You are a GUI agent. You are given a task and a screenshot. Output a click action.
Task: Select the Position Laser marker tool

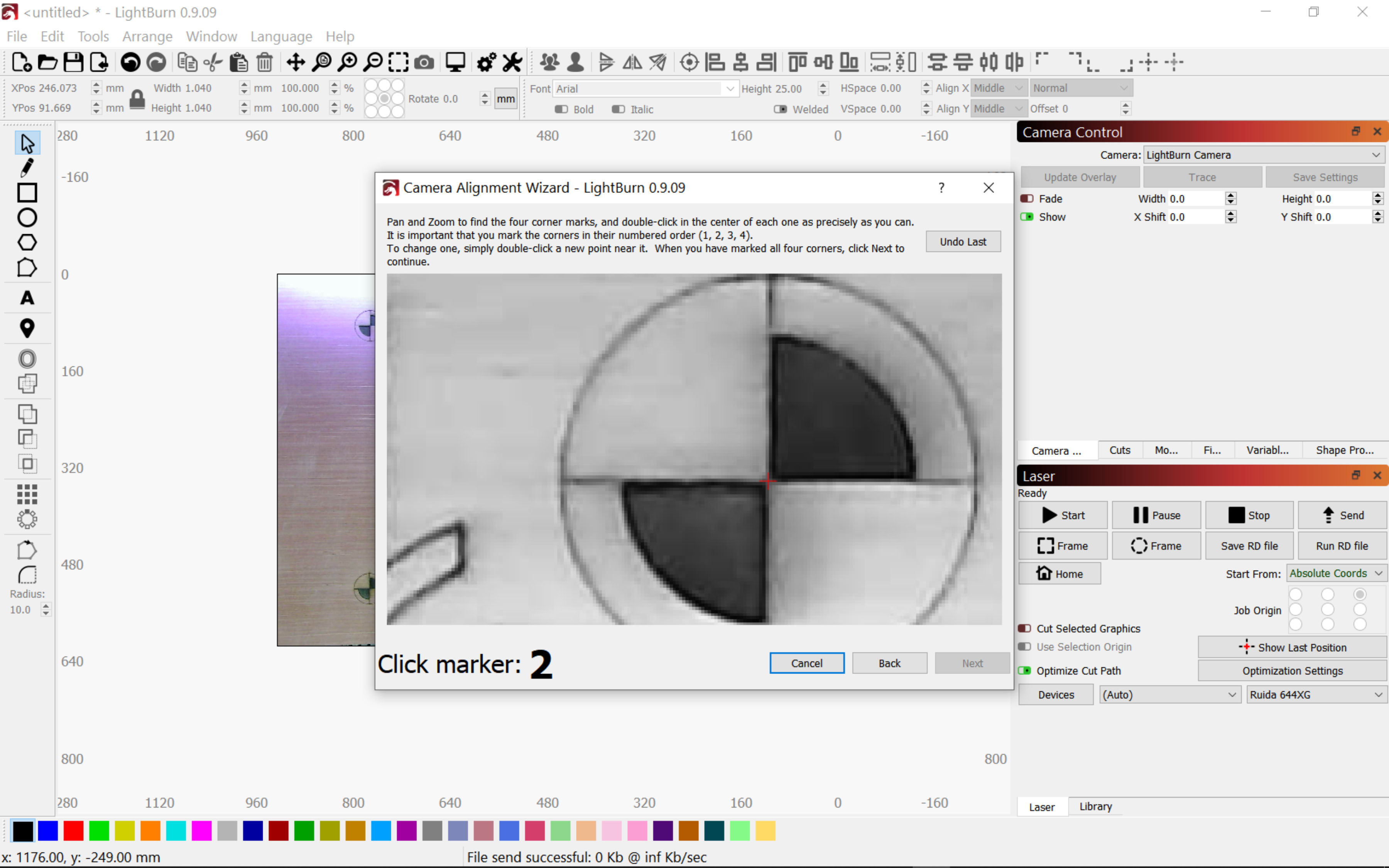26,328
